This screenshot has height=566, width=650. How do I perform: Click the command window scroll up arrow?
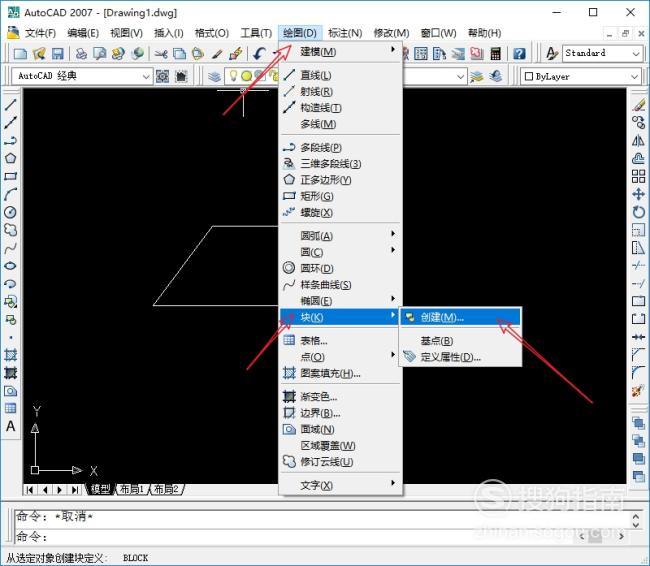coord(635,516)
